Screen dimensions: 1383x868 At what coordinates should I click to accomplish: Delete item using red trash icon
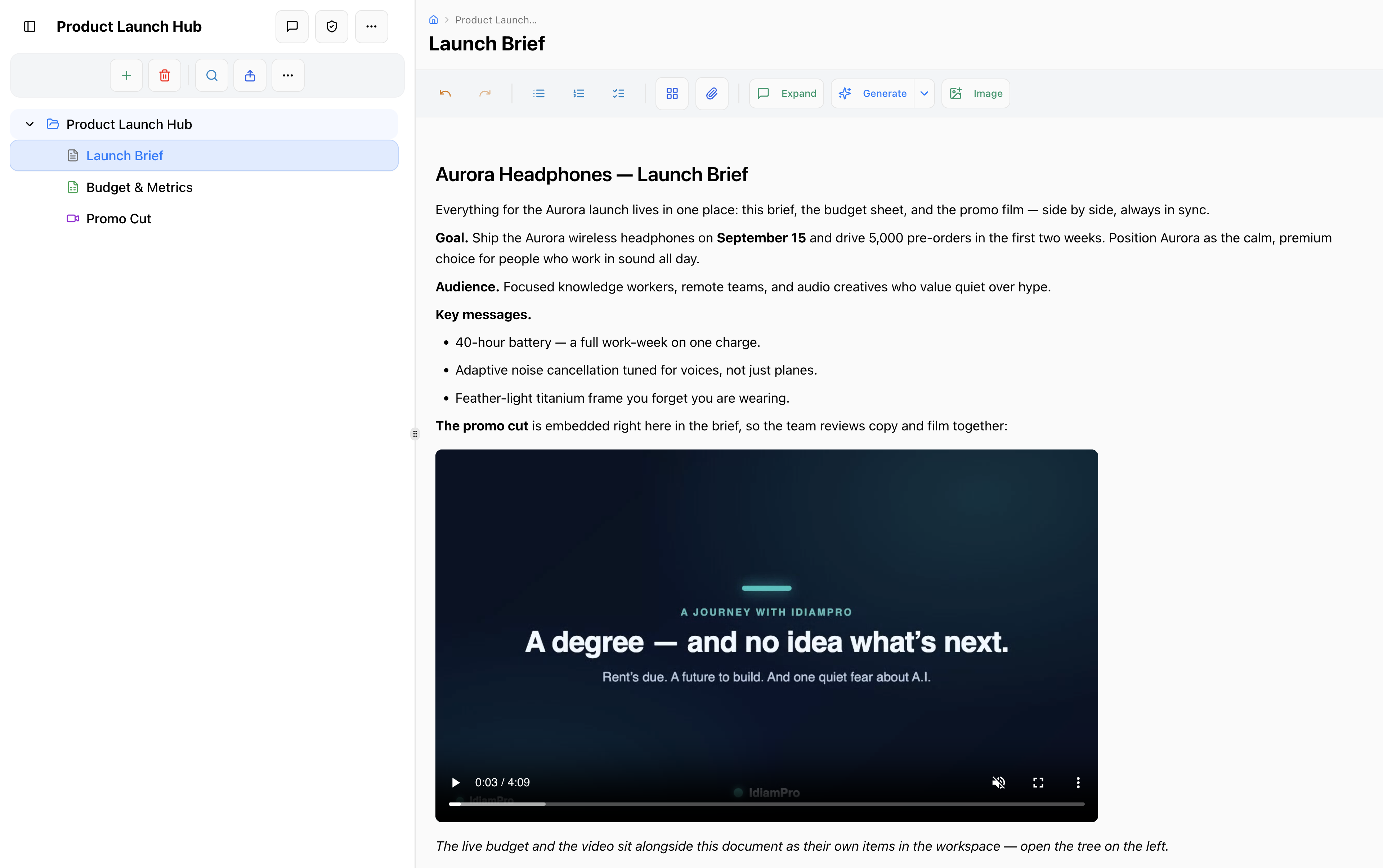165,75
